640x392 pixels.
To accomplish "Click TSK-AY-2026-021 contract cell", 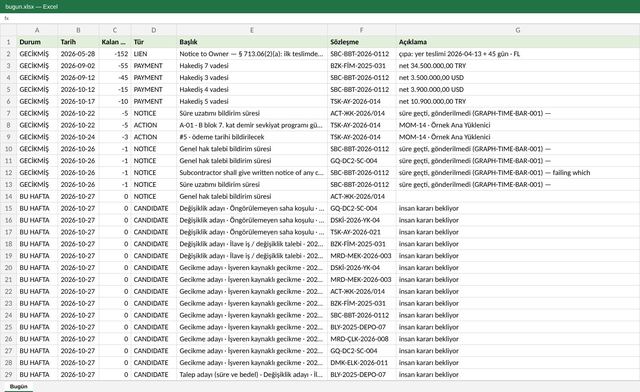I will coord(362,232).
